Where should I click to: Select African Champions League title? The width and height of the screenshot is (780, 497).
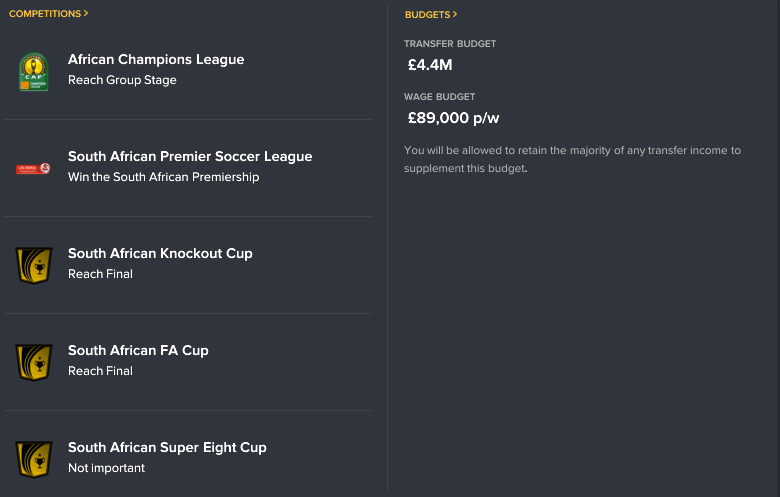[156, 59]
